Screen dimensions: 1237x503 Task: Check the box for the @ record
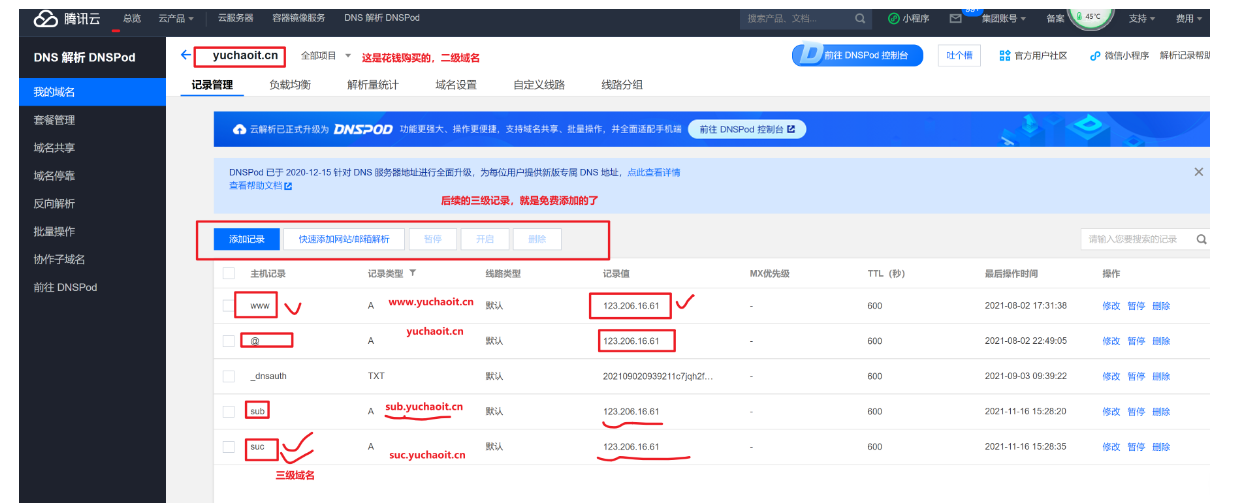point(229,341)
